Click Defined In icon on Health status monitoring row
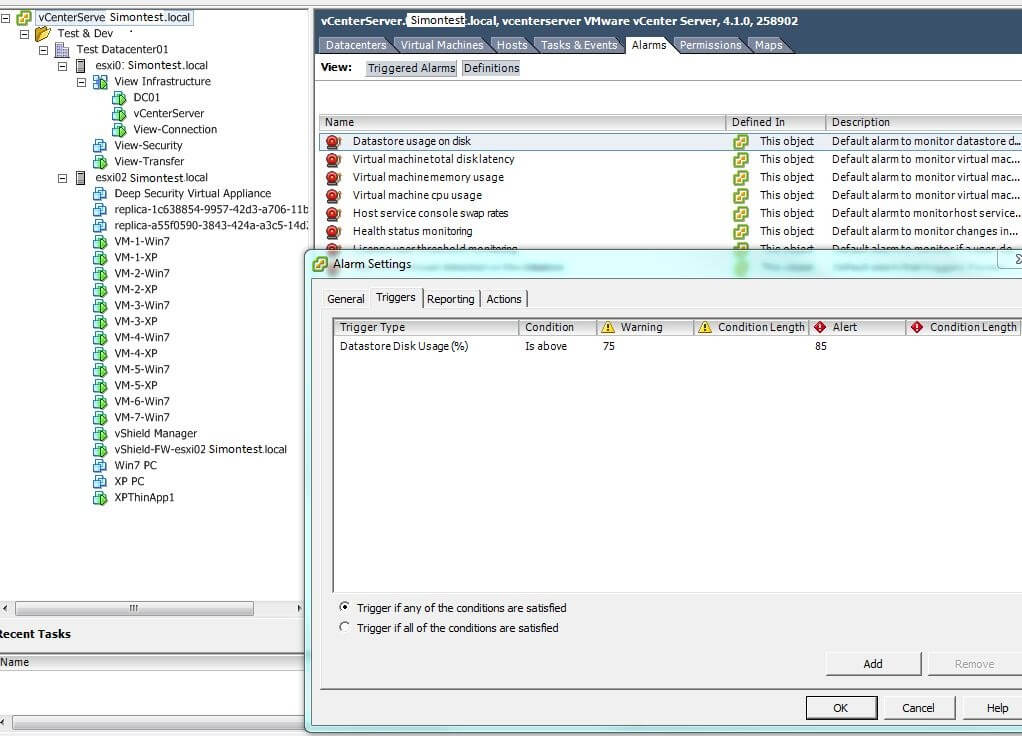This screenshot has width=1022, height=736. point(740,231)
